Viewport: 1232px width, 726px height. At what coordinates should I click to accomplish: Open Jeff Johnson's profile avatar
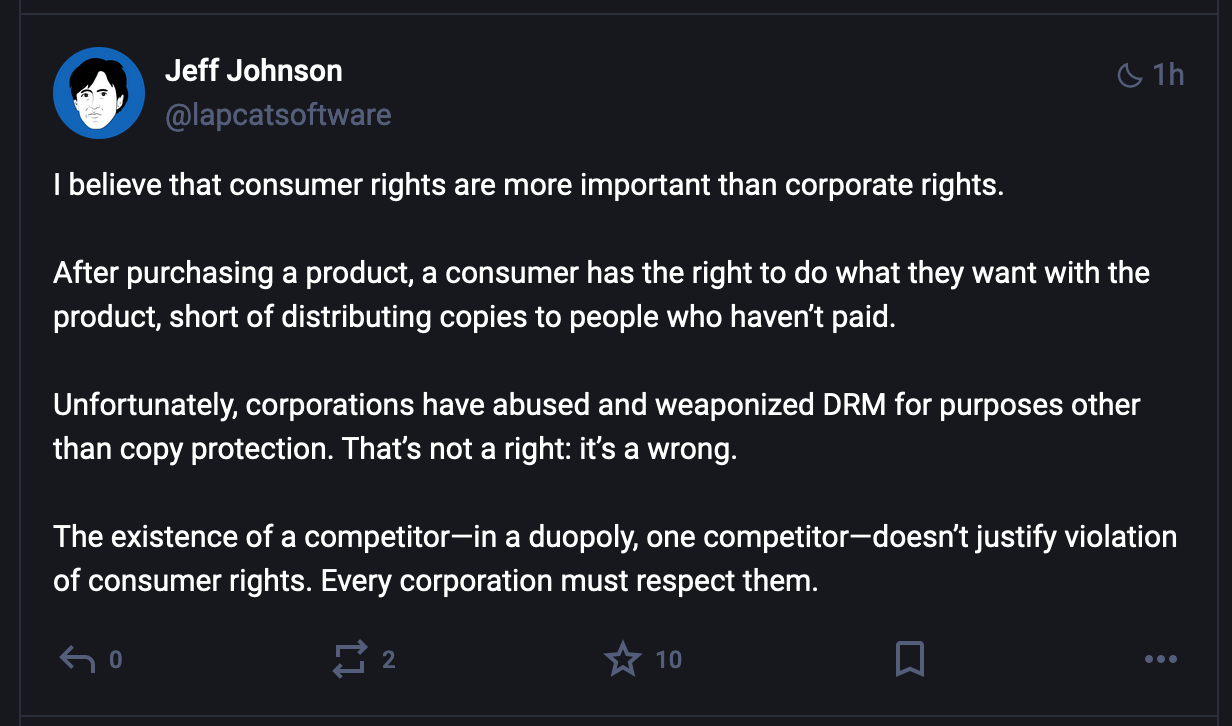99,93
